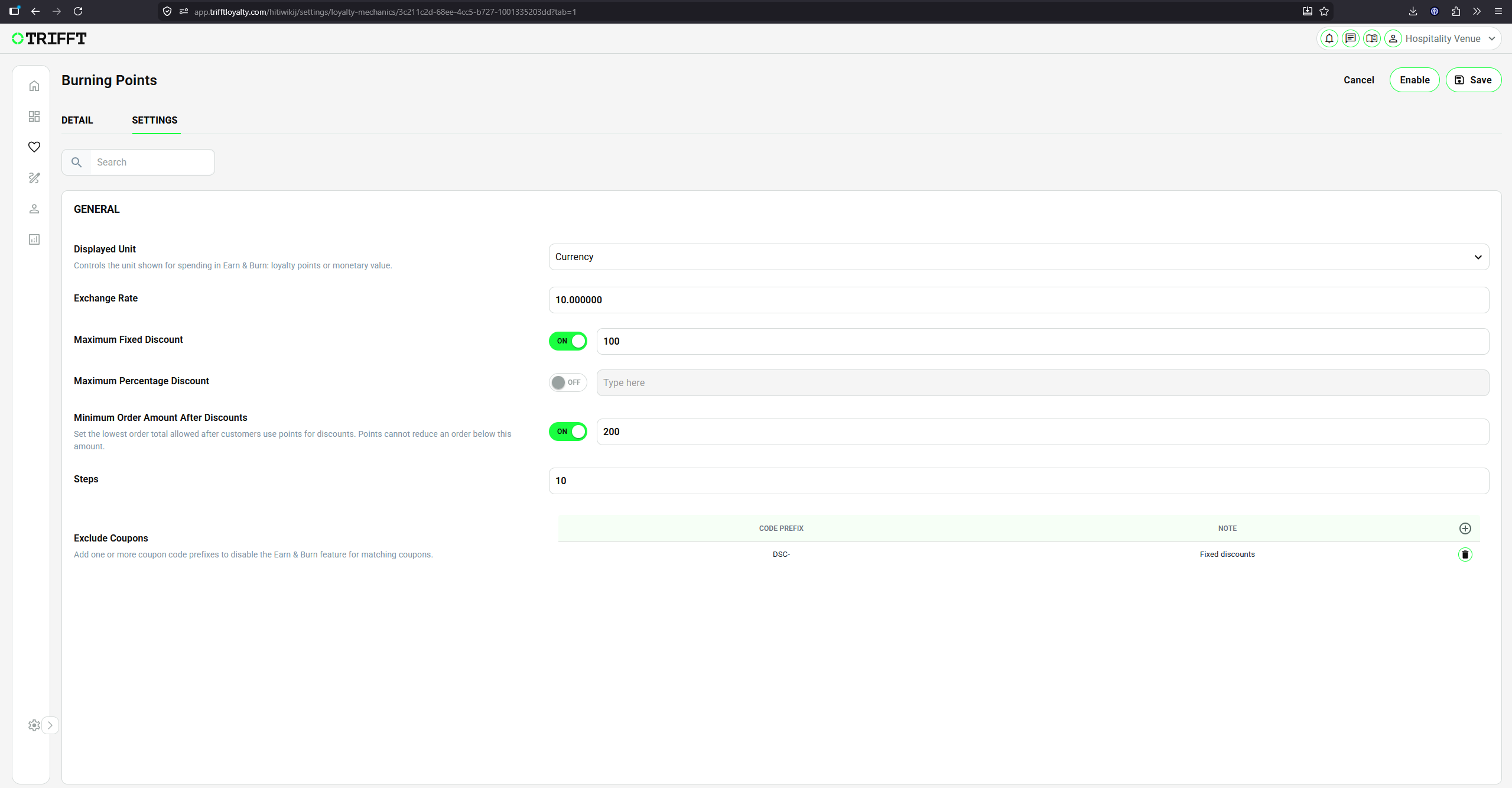1512x788 pixels.
Task: Toggle on Maximum Percentage Discount switch
Action: [568, 382]
